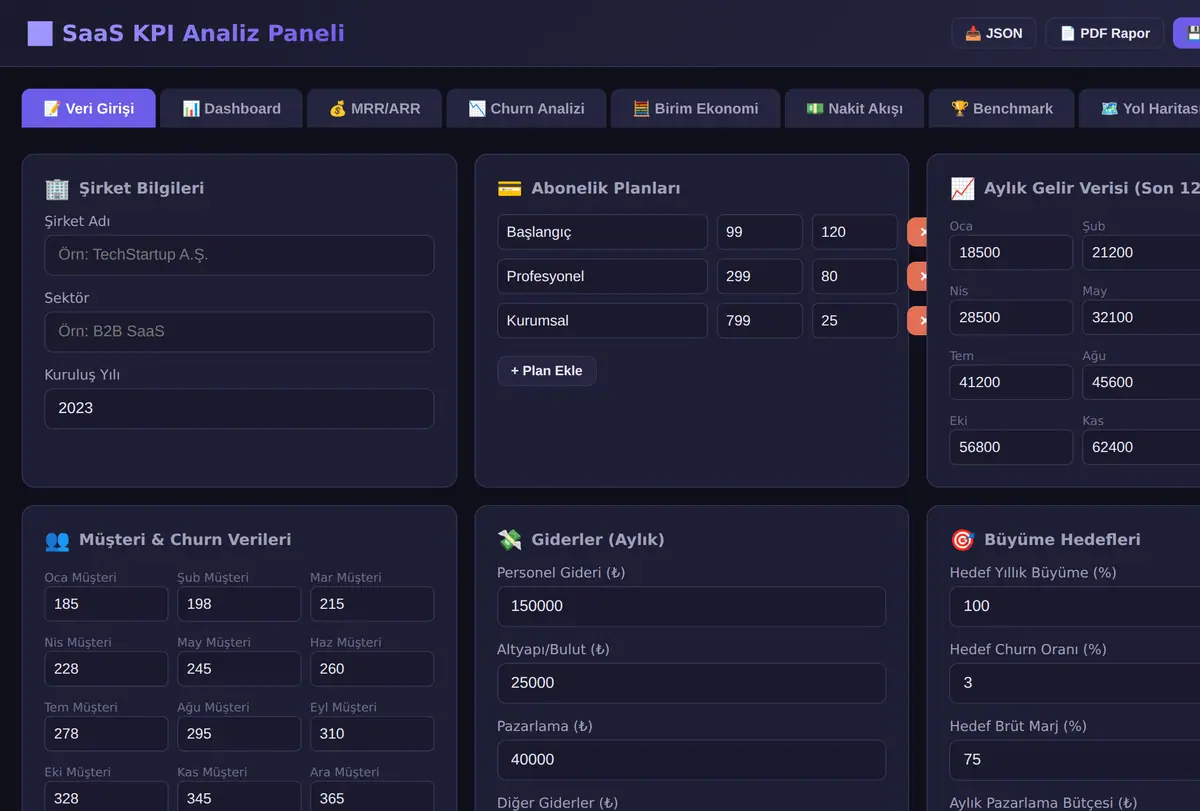Select the Kuruluş Yılı field showing 2023
Image resolution: width=1200 pixels, height=811 pixels.
click(x=239, y=409)
